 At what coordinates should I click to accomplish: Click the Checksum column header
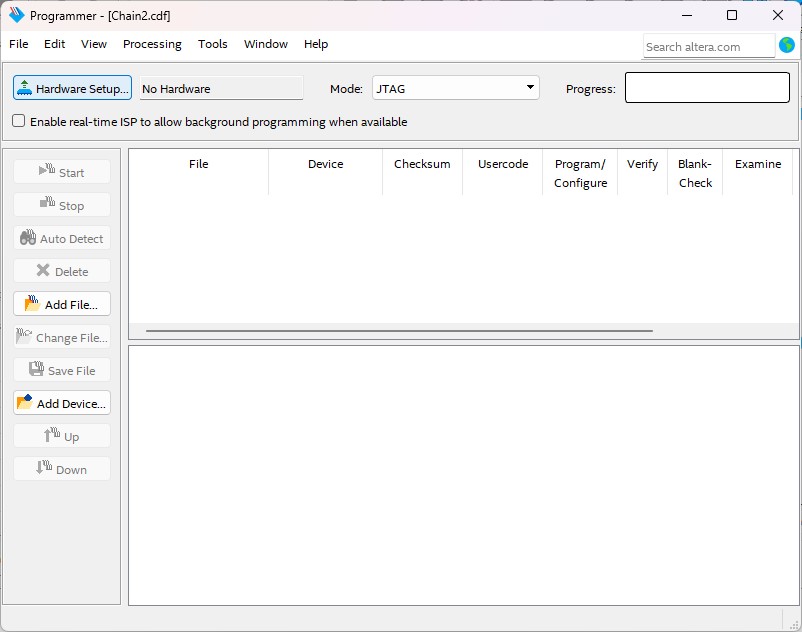tap(422, 172)
